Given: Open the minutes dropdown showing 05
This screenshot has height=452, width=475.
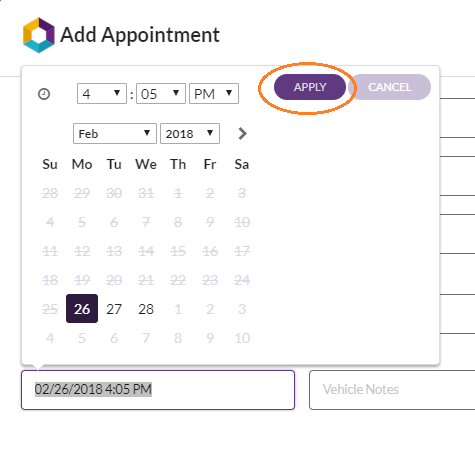Looking at the screenshot, I should [x=161, y=94].
